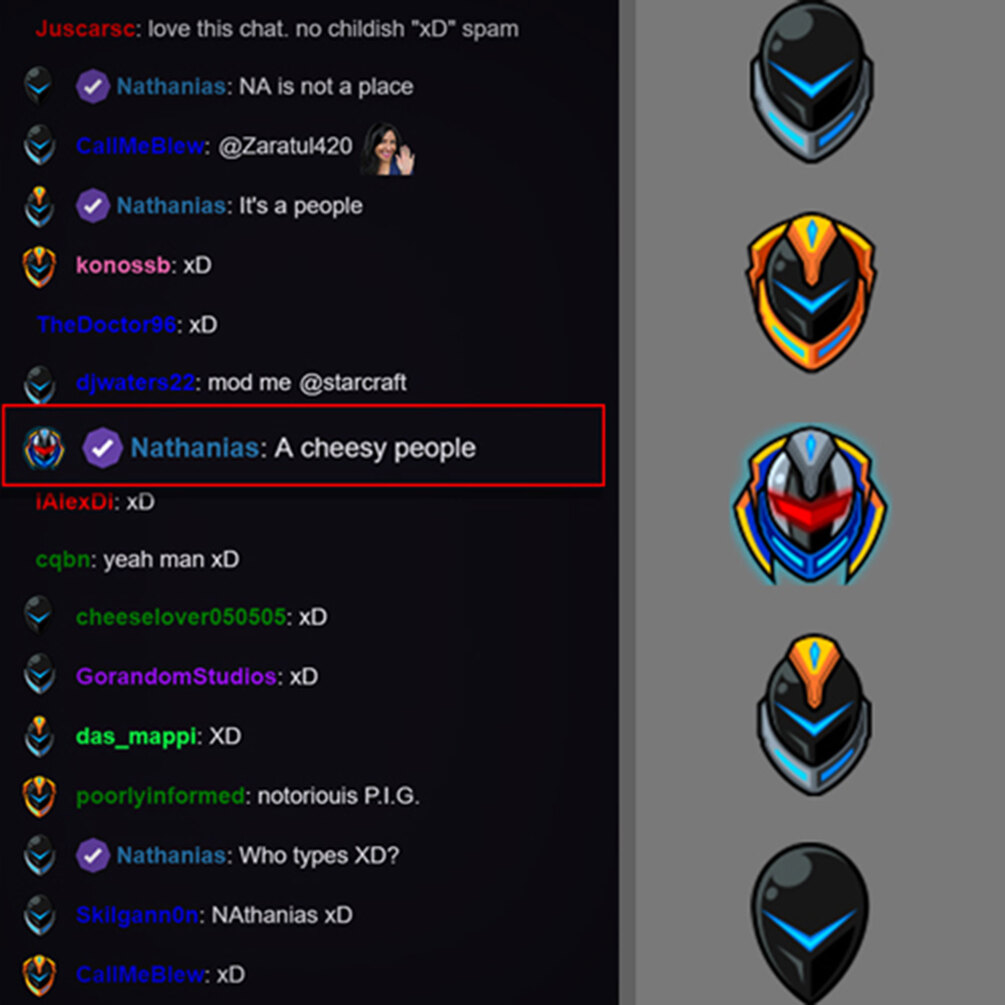Click the verified checkmark beside 'NA is not a place'

[93, 87]
